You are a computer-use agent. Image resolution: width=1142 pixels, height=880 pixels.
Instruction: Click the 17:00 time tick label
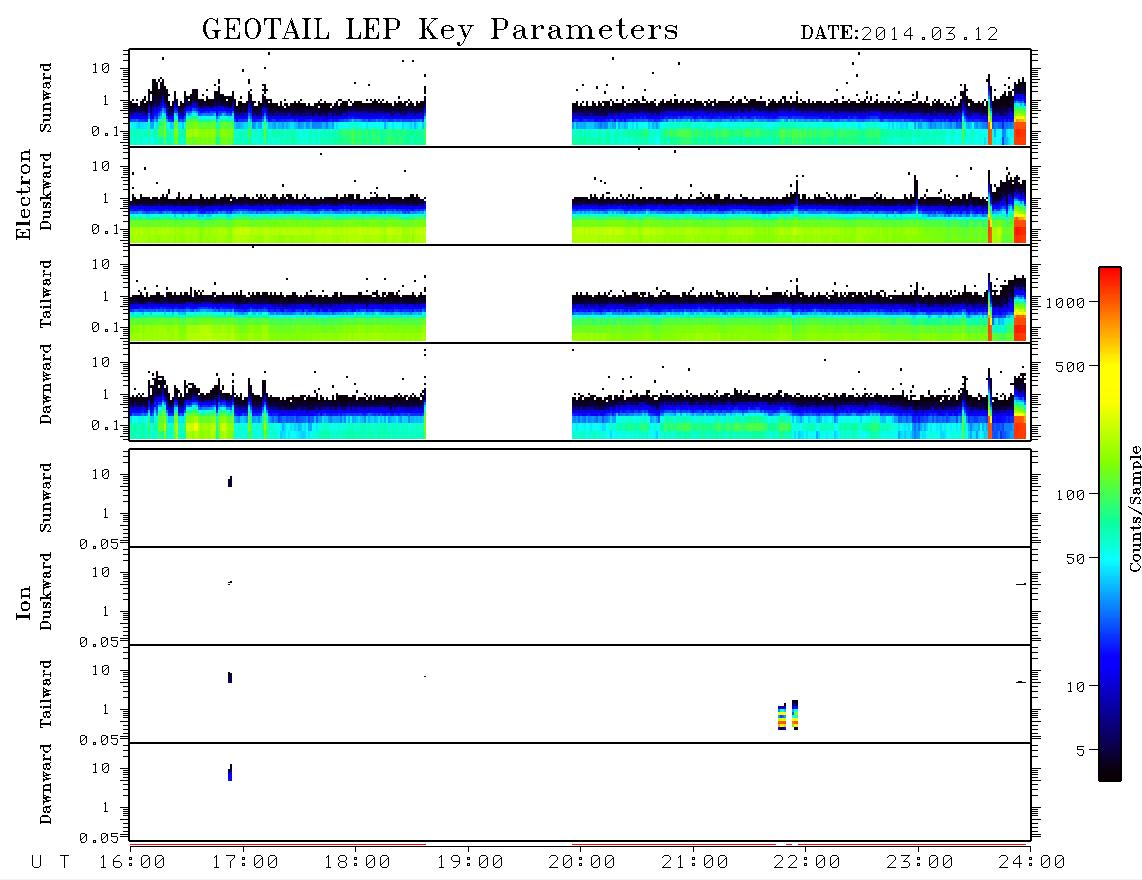point(245,862)
